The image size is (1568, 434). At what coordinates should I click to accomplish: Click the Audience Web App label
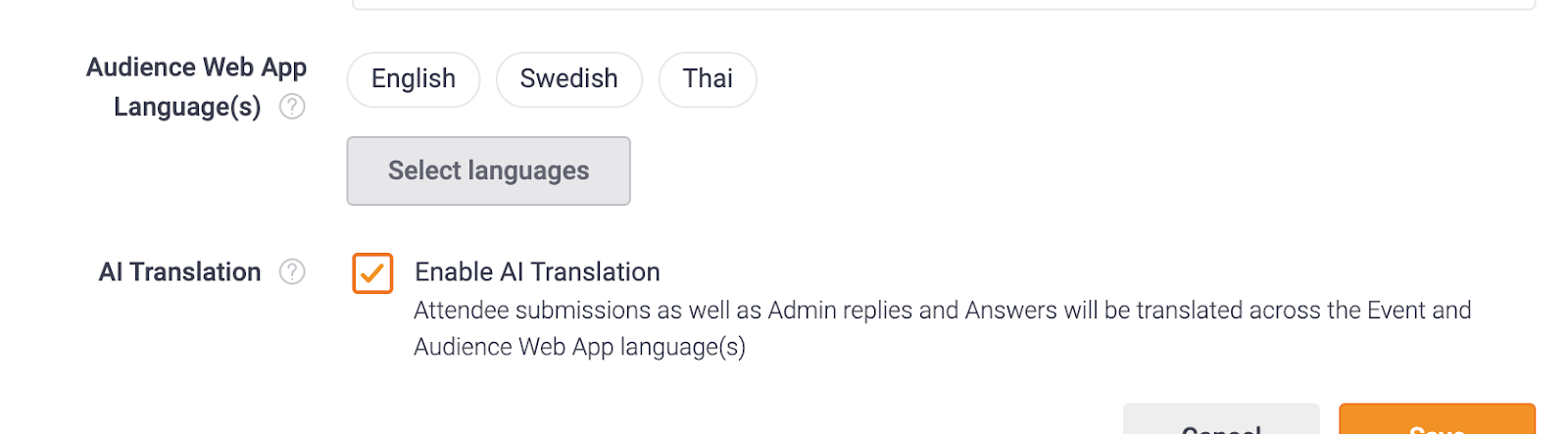tap(196, 68)
